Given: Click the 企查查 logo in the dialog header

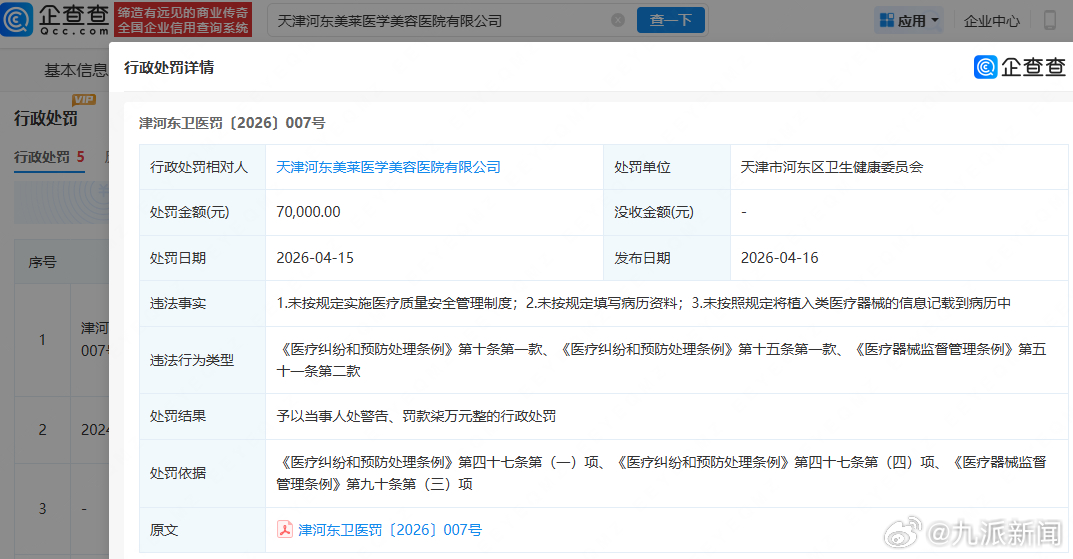Looking at the screenshot, I should click(x=1020, y=67).
